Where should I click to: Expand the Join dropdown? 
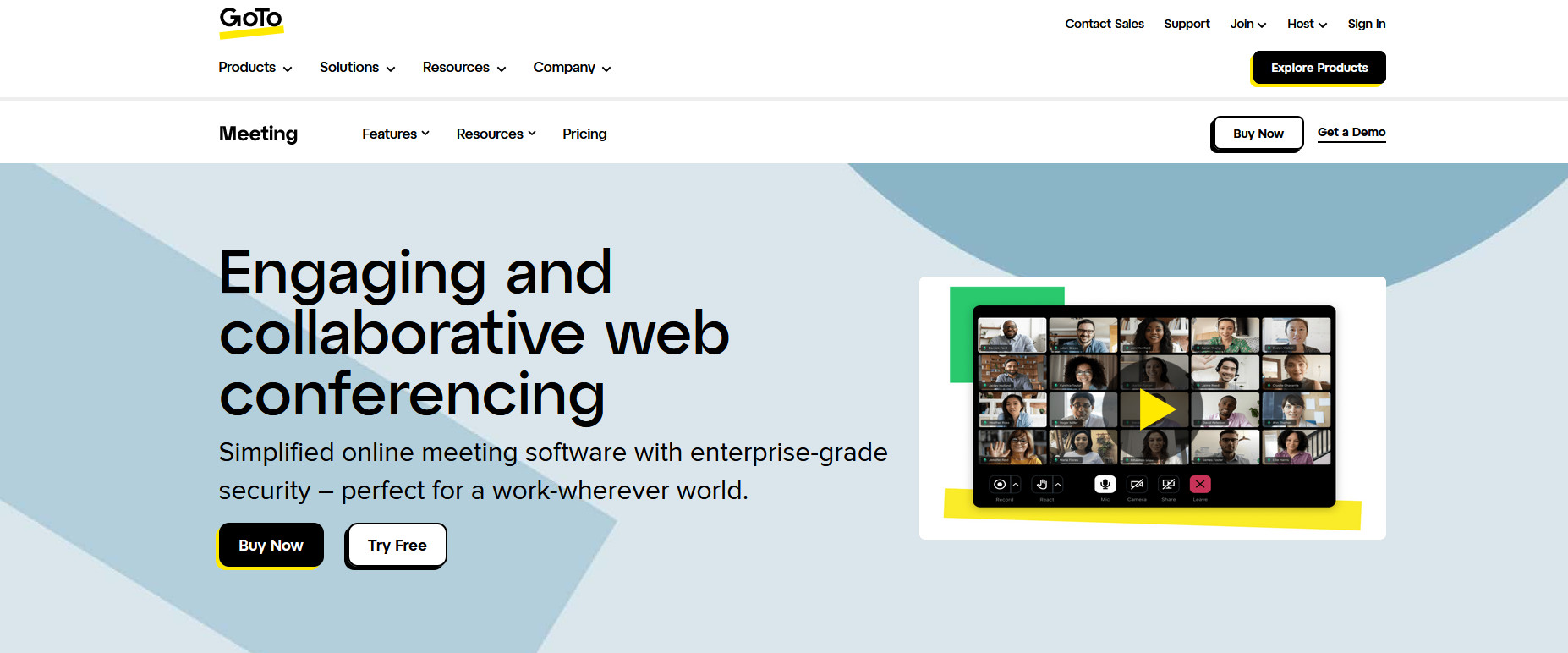point(1248,24)
